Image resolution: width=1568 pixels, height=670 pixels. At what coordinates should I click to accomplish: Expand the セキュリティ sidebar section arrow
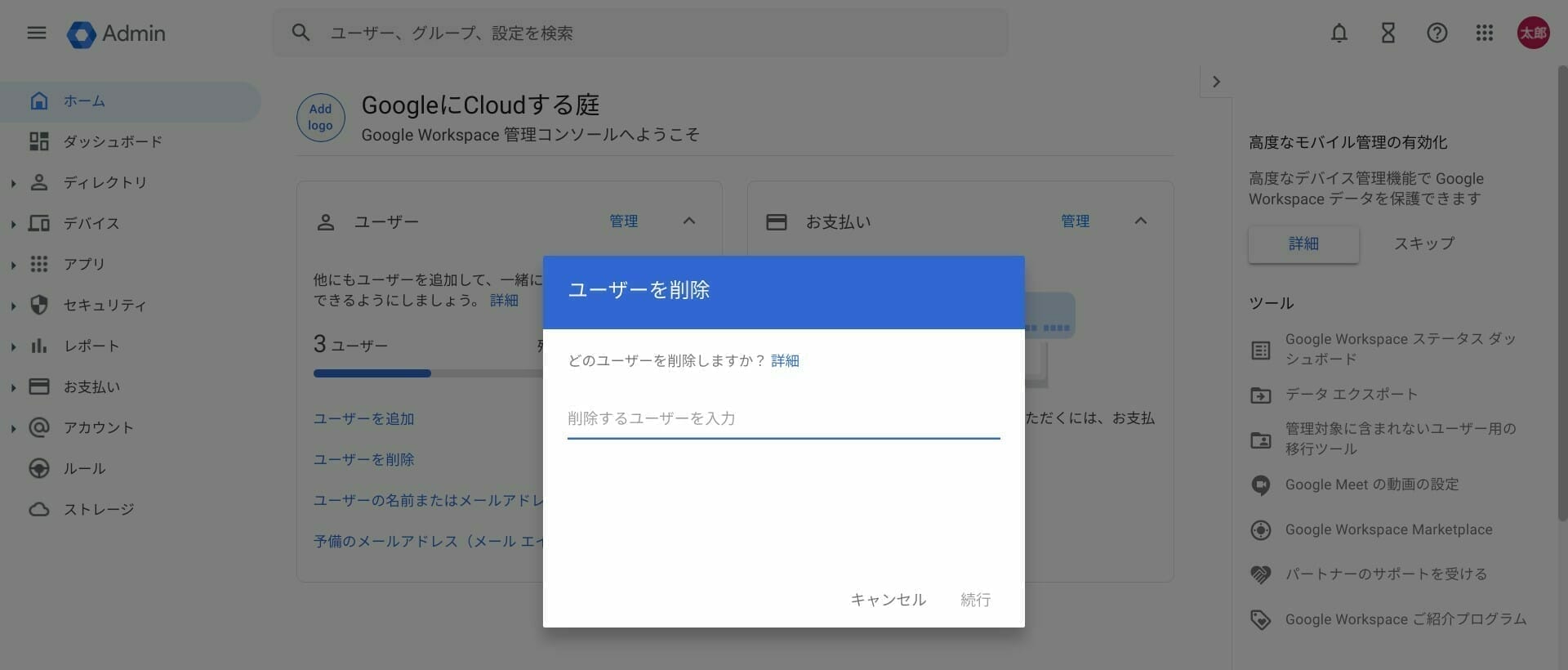[13, 306]
